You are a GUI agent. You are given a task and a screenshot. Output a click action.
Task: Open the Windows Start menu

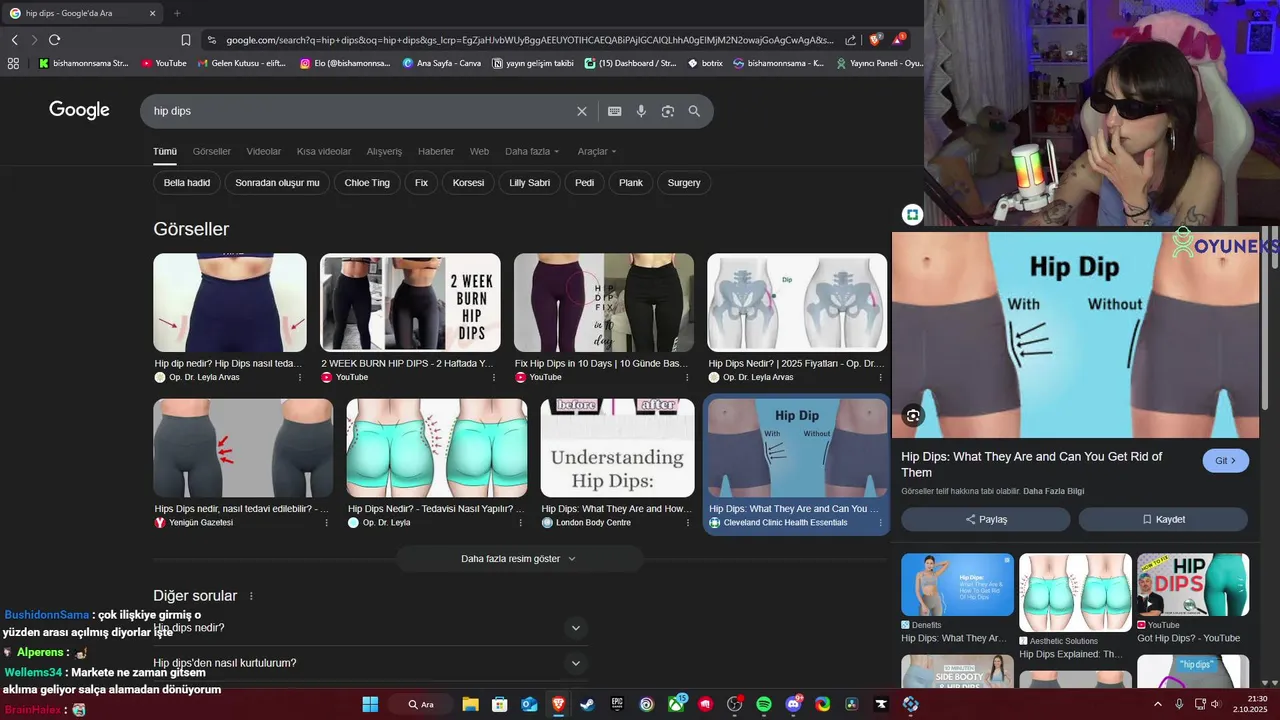coord(370,704)
